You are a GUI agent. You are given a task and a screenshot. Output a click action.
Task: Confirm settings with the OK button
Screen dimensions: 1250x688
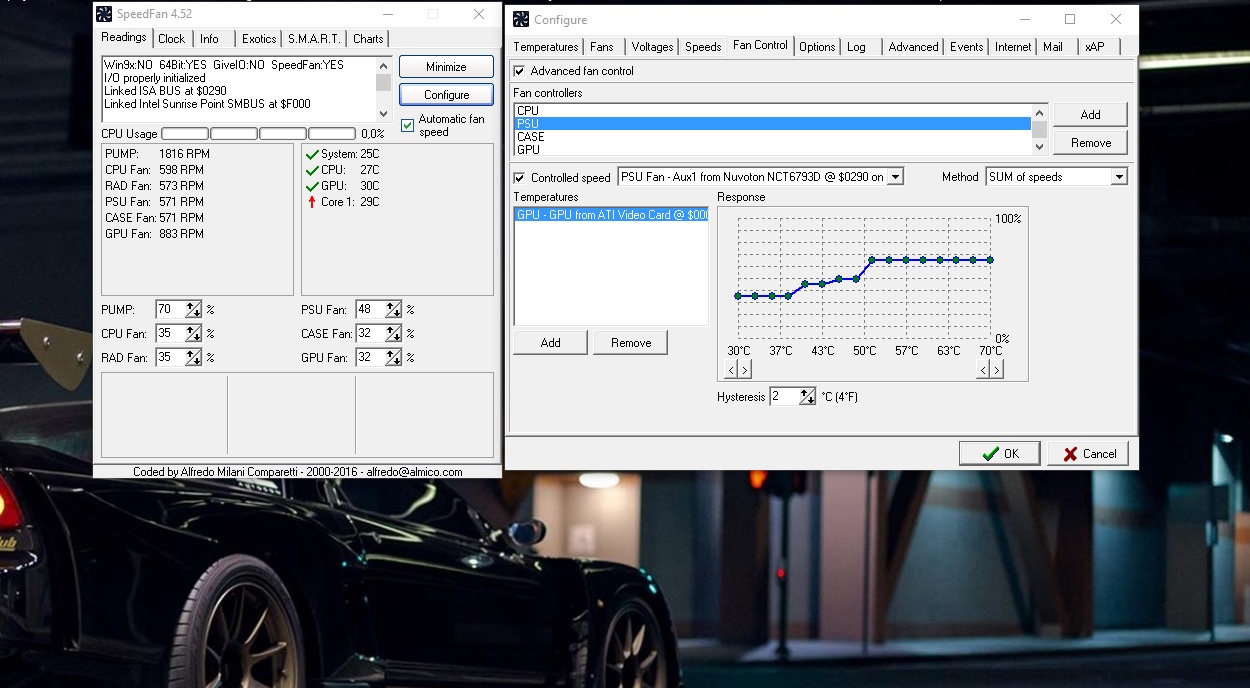coord(999,454)
